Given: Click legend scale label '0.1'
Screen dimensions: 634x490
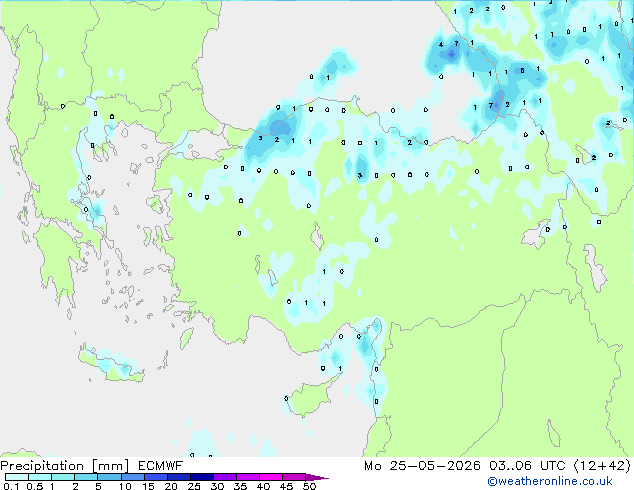Looking at the screenshot, I should tap(11, 486).
